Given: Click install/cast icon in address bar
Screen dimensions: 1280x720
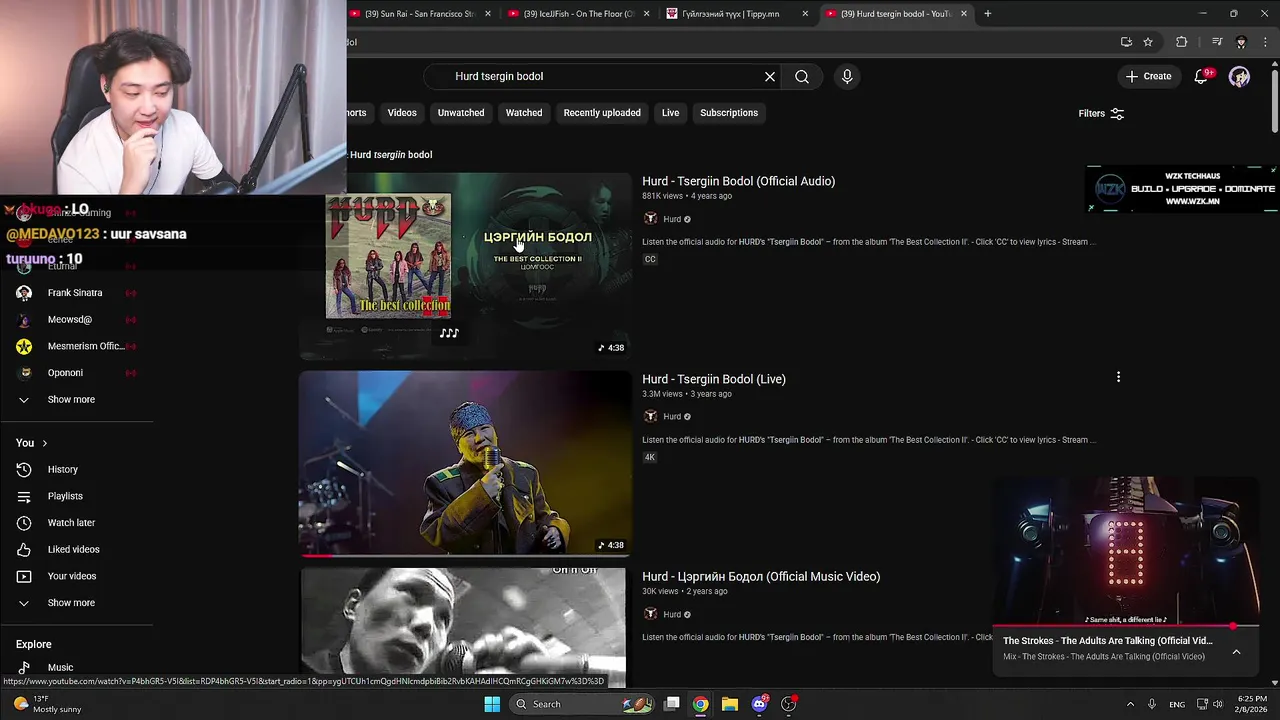Looking at the screenshot, I should [x=1126, y=42].
